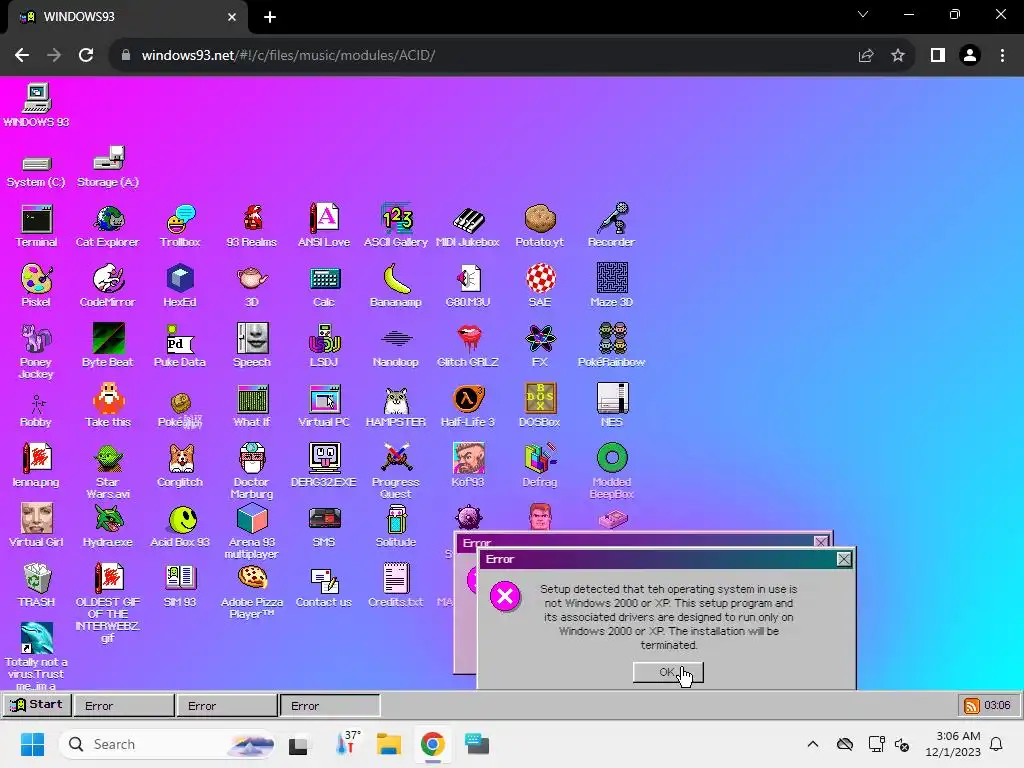Open Byte Beat icon
Screen dimensions: 1024x768
tap(108, 345)
